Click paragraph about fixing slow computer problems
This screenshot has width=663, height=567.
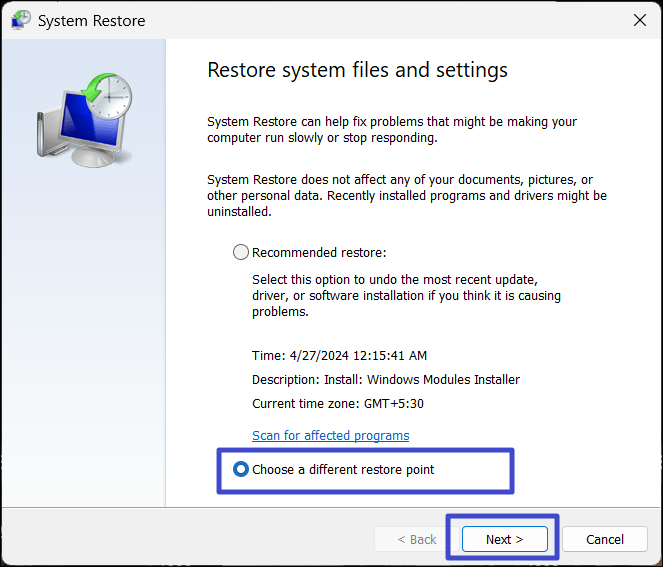coord(392,129)
